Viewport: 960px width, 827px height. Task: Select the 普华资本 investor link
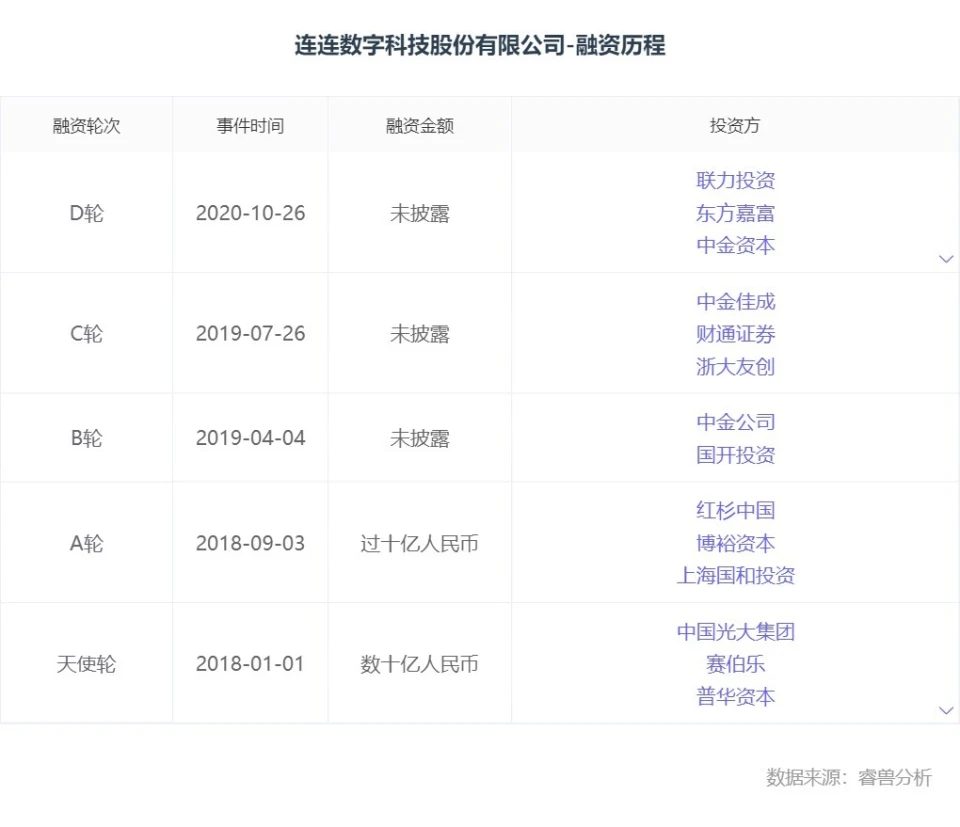(x=735, y=696)
